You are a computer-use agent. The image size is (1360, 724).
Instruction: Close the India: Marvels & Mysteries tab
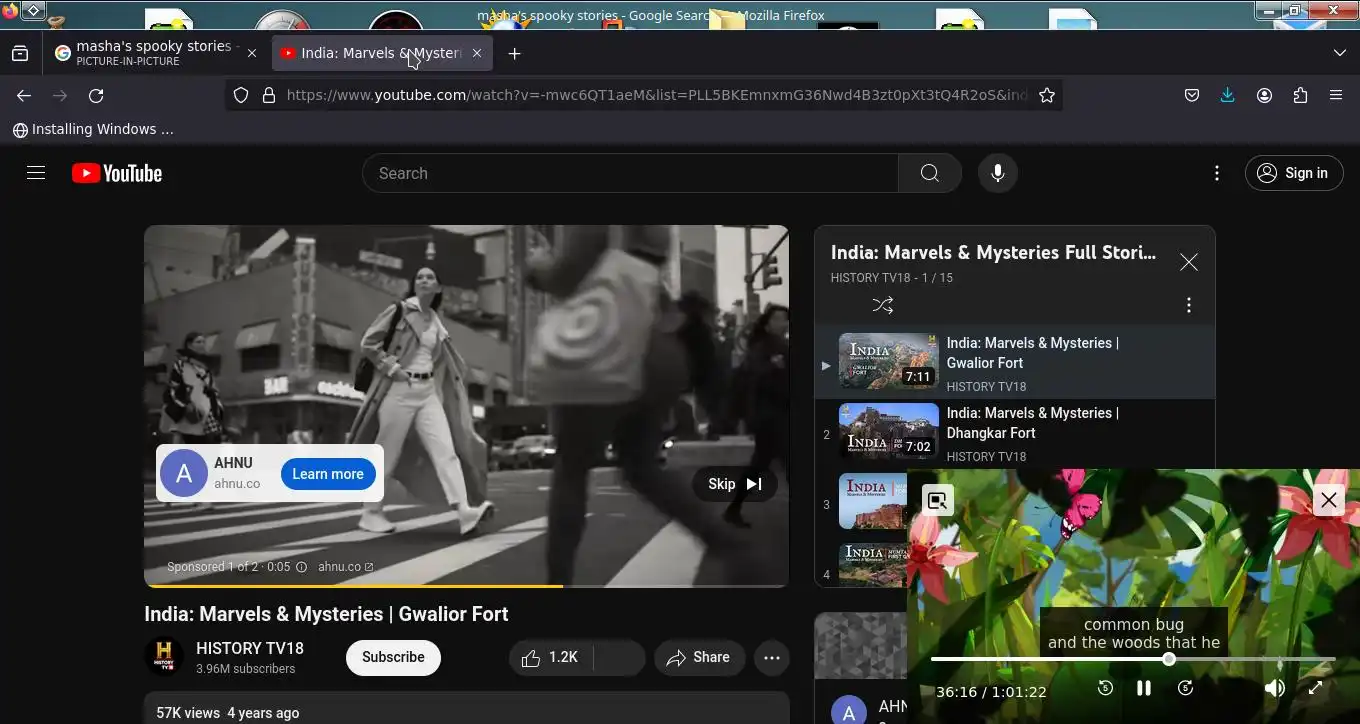point(477,53)
